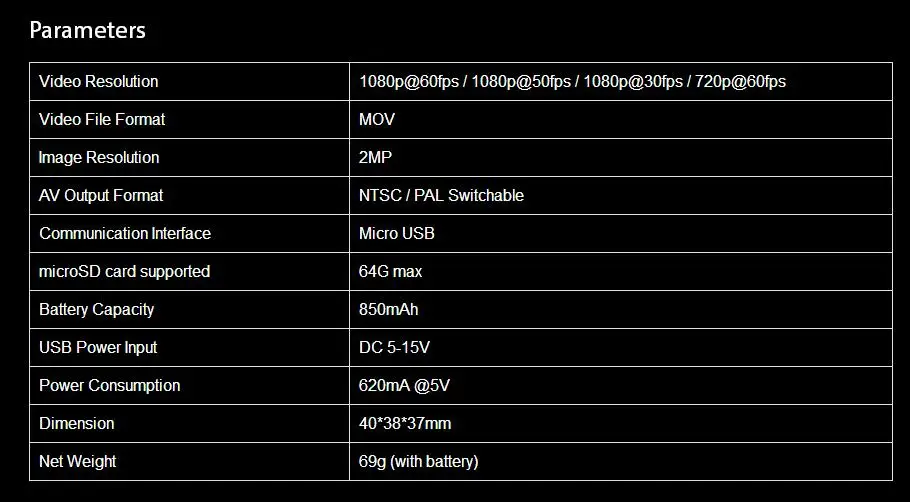Select the 40*38*37mm dimension value
Screen dimensions: 910x502
405,423
